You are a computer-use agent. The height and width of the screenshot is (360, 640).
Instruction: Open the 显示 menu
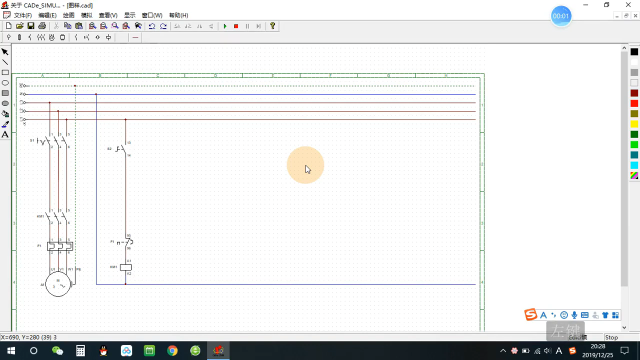tap(130, 15)
